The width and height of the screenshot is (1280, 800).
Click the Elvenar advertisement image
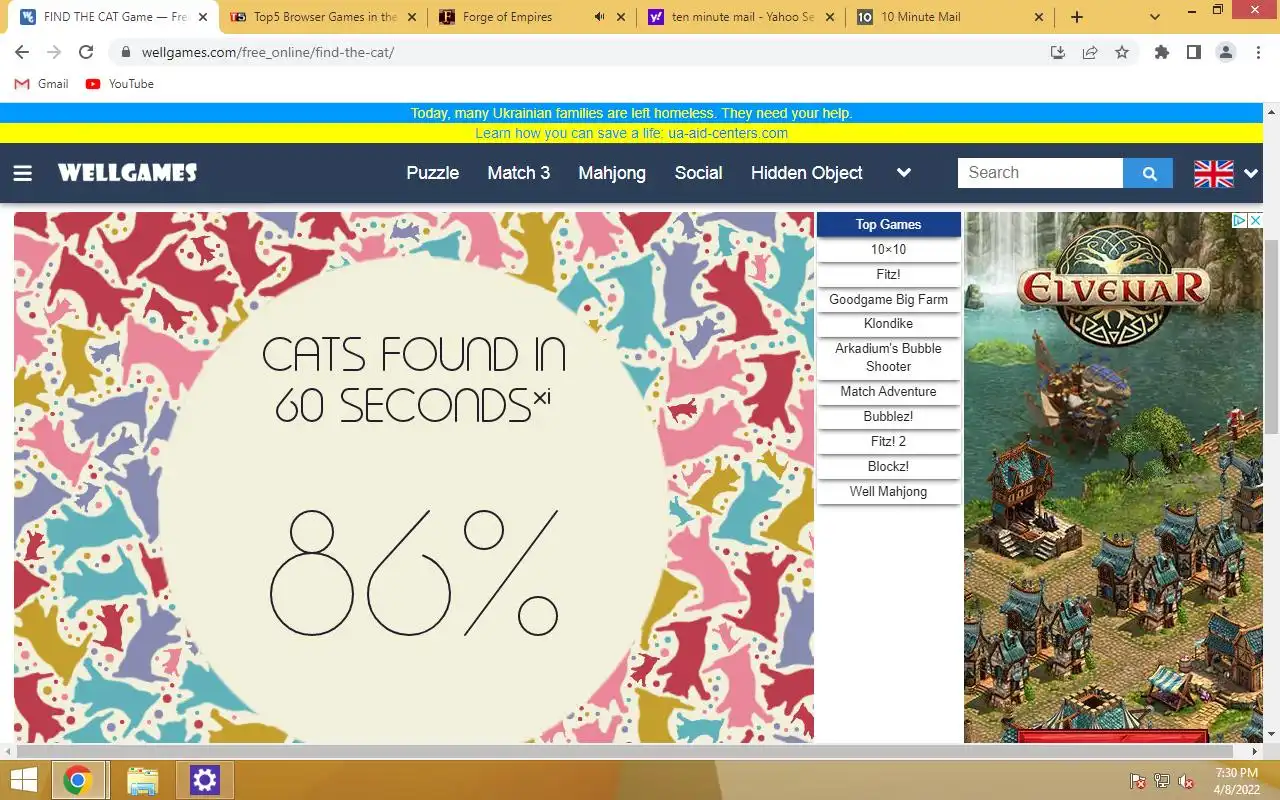pos(1113,477)
